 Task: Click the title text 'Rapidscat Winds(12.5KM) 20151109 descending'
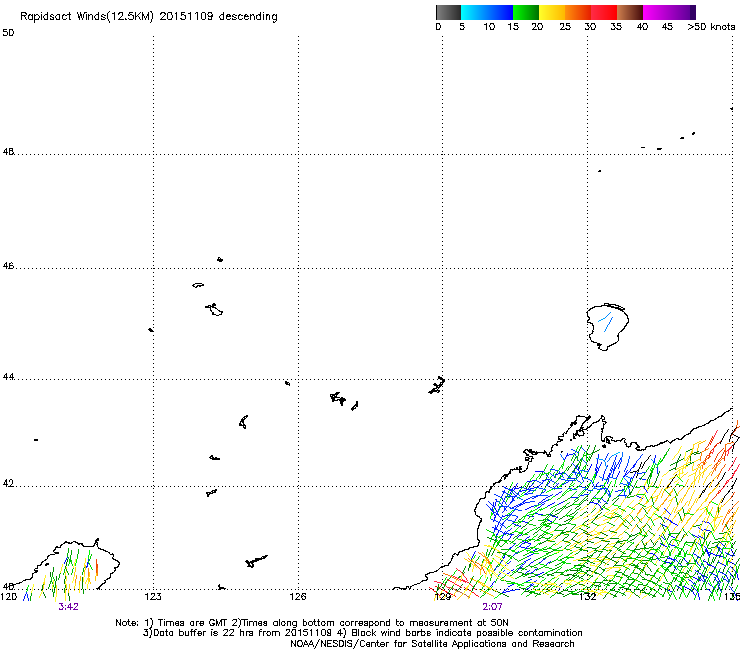click(x=149, y=17)
